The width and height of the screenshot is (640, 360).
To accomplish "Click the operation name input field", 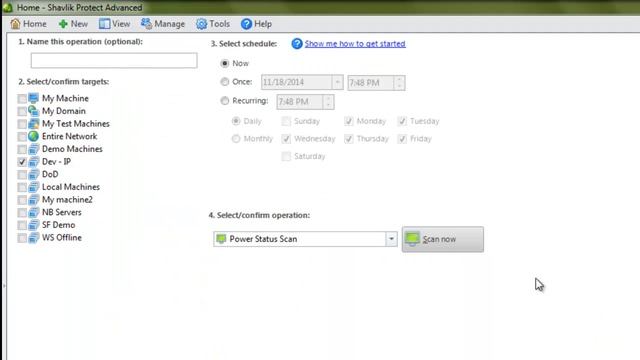I will point(114,60).
